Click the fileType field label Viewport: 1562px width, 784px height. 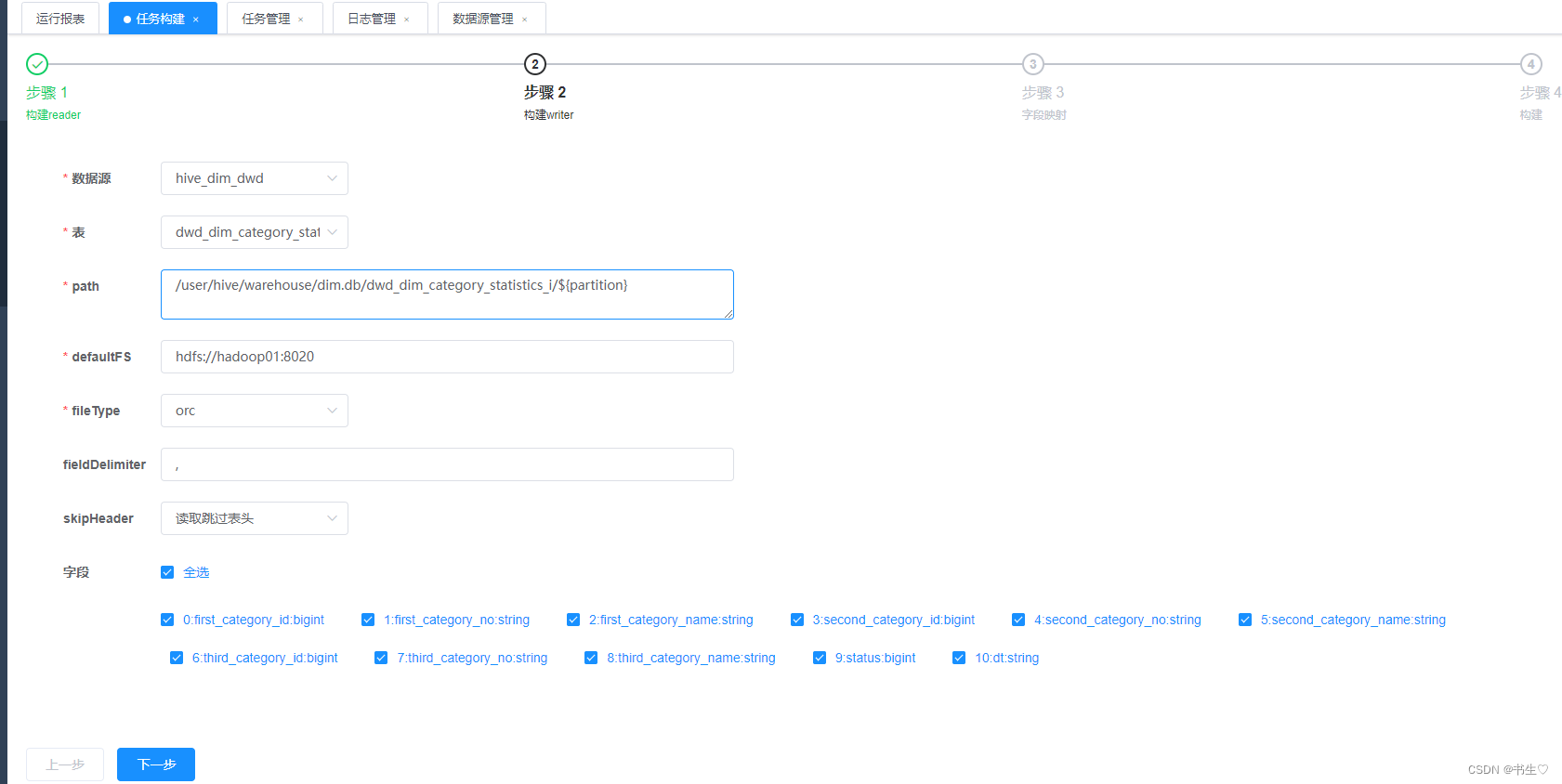click(96, 411)
